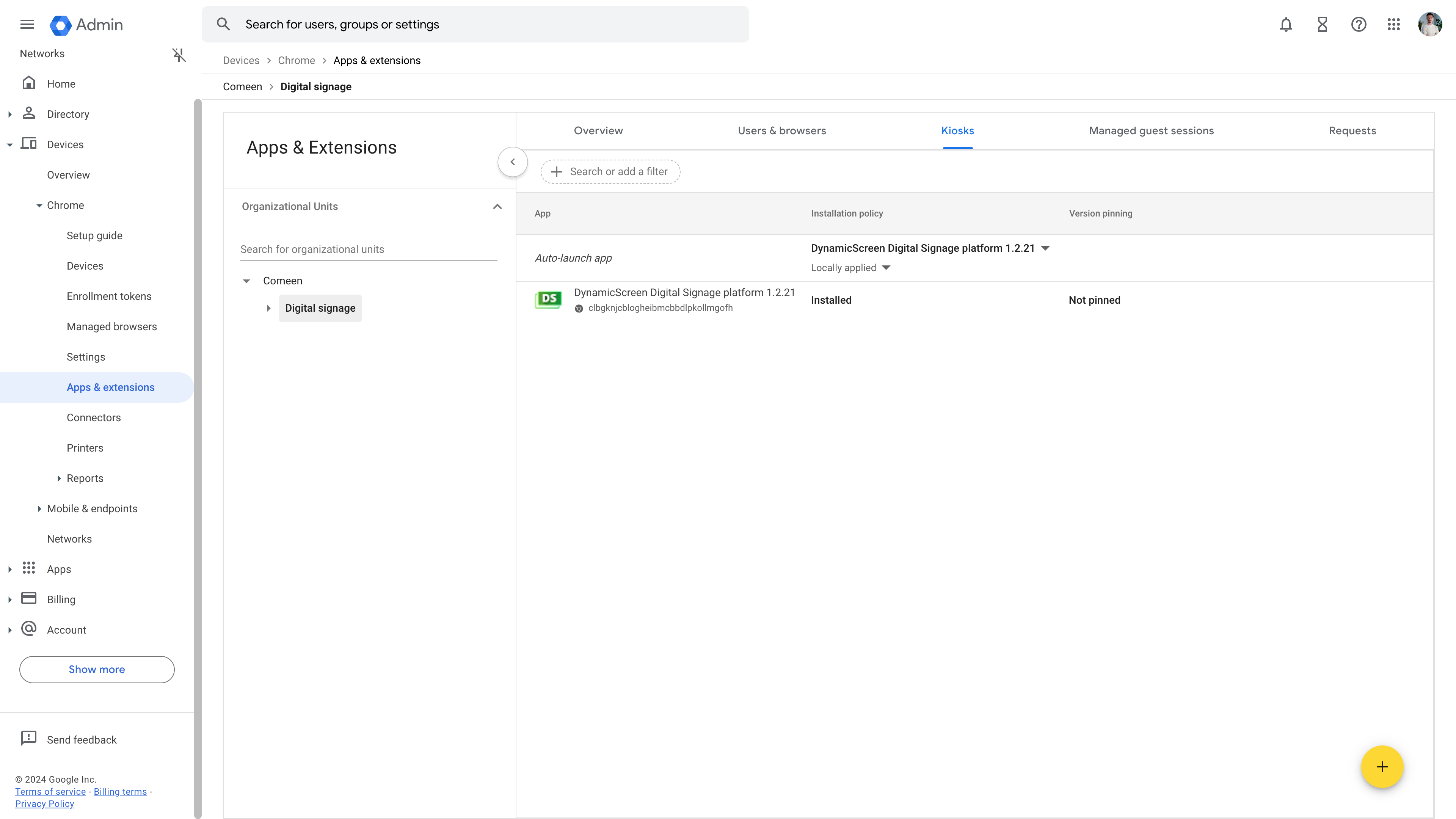
Task: Click Search or add a filter
Action: click(x=610, y=172)
